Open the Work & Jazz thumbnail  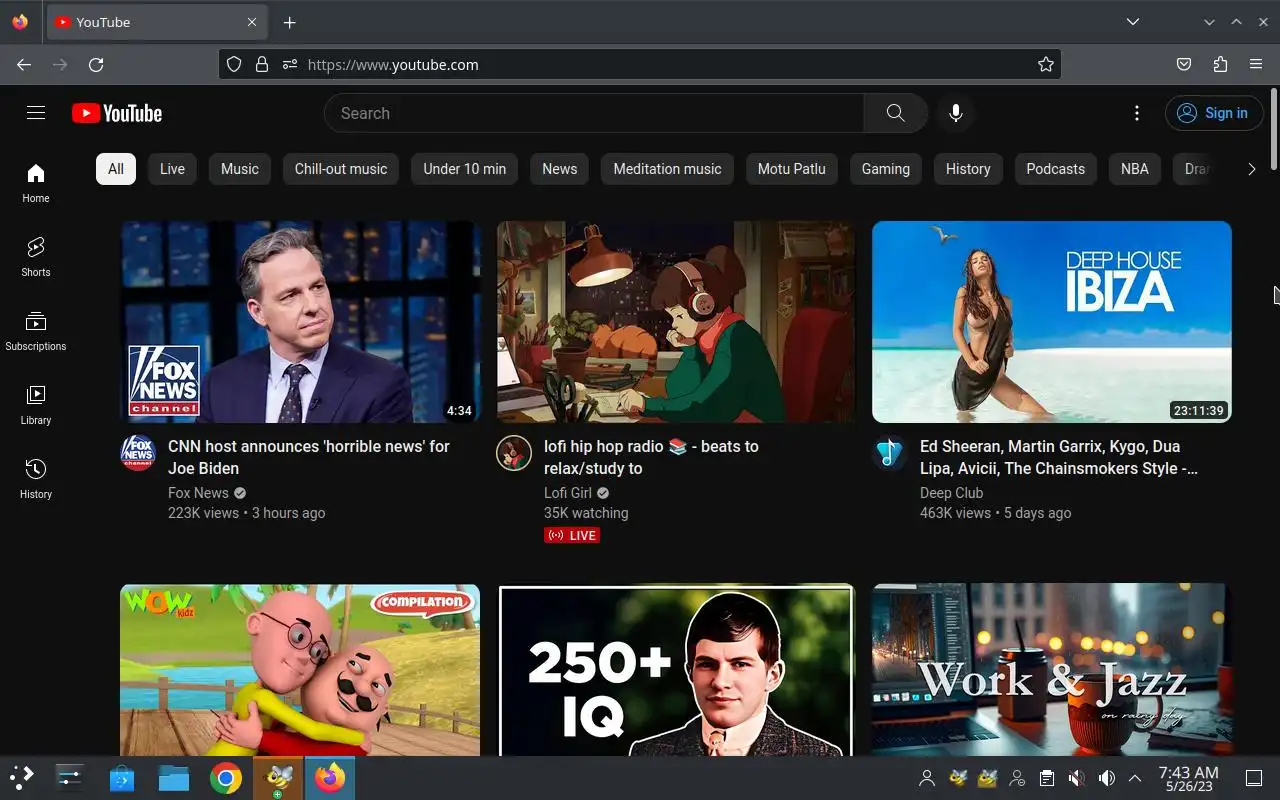click(1052, 670)
